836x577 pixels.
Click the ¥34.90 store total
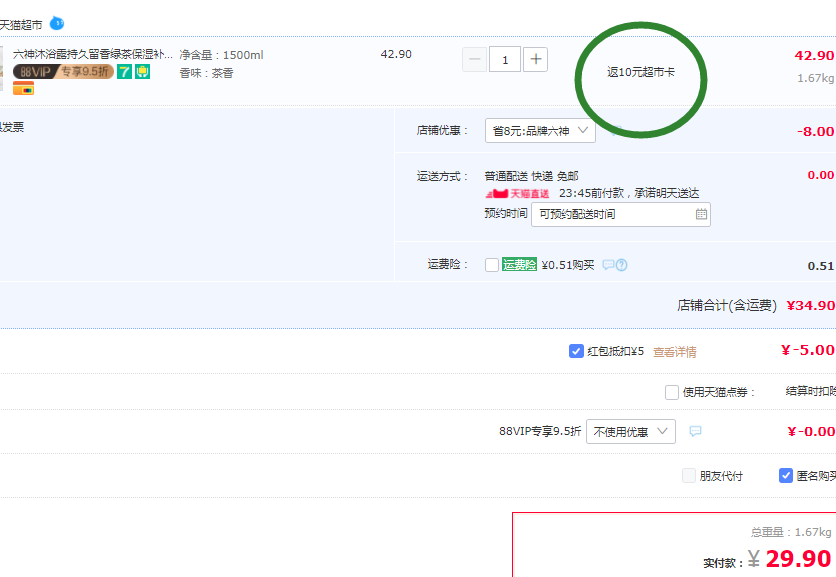point(810,306)
